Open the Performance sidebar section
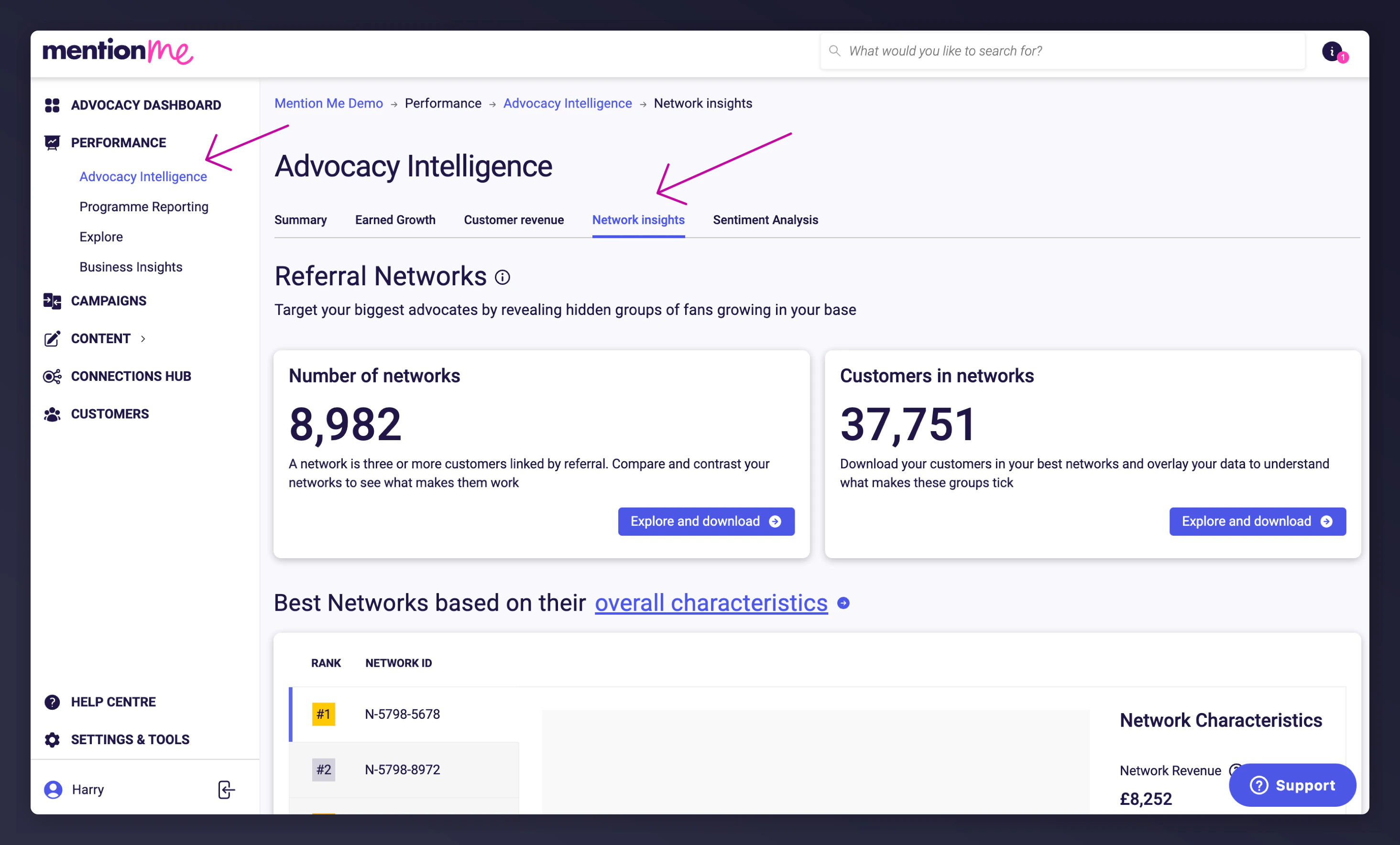The height and width of the screenshot is (845, 1400). coord(119,142)
